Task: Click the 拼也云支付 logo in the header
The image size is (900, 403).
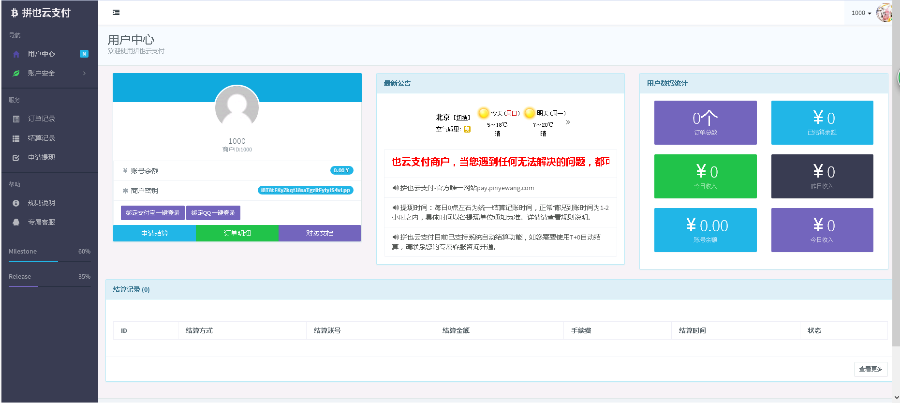Action: pos(42,12)
